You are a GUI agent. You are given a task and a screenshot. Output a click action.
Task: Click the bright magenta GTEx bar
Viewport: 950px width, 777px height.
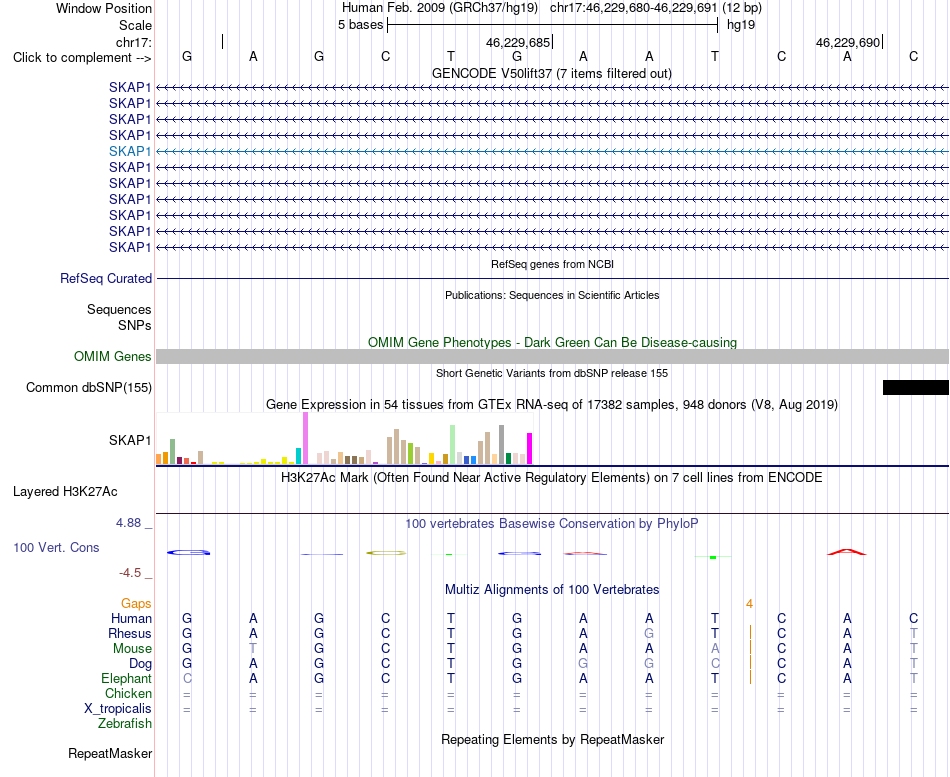[x=530, y=449]
